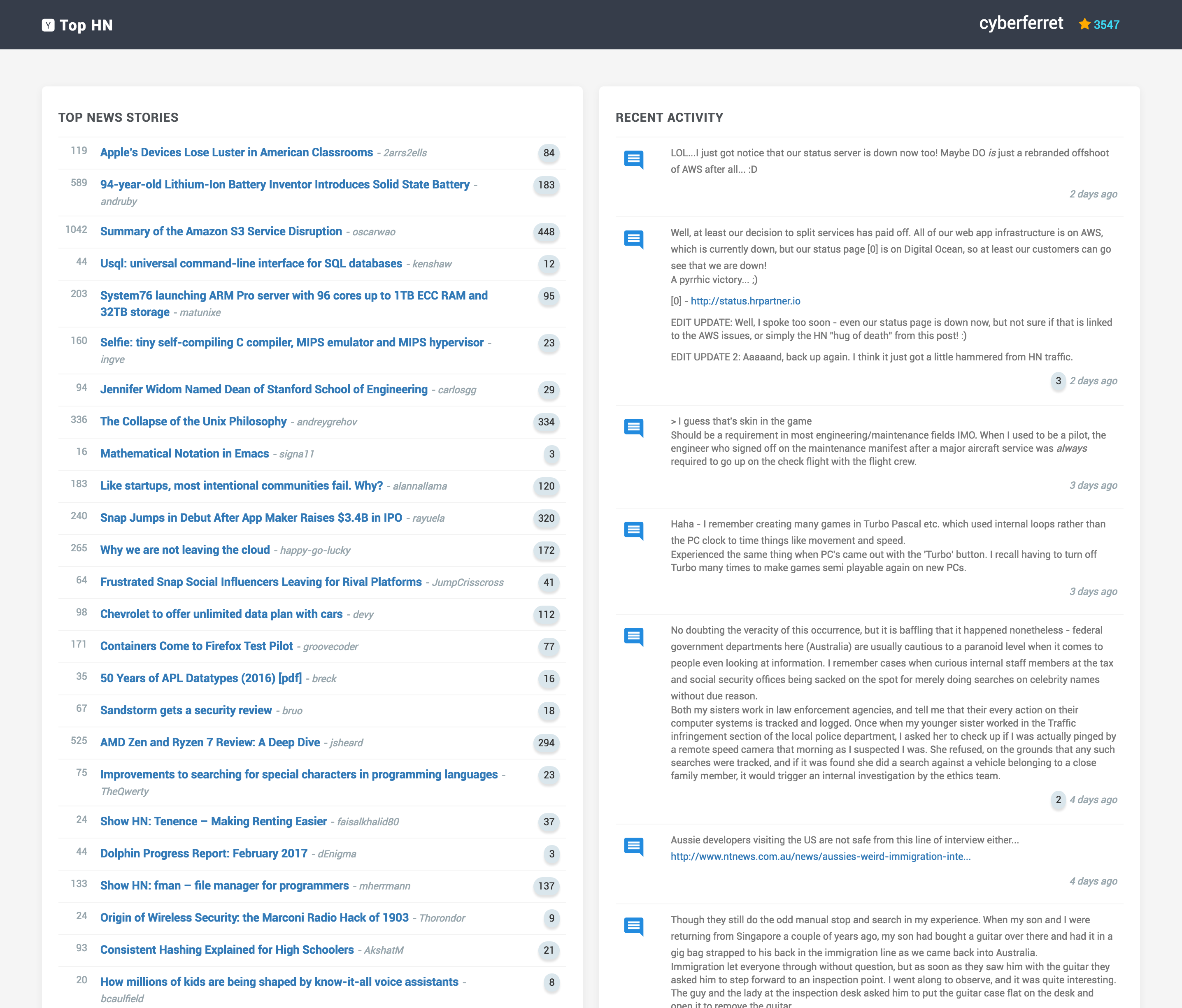Image resolution: width=1182 pixels, height=1008 pixels.
Task: Click the Top HN title in the header
Action: click(x=87, y=25)
